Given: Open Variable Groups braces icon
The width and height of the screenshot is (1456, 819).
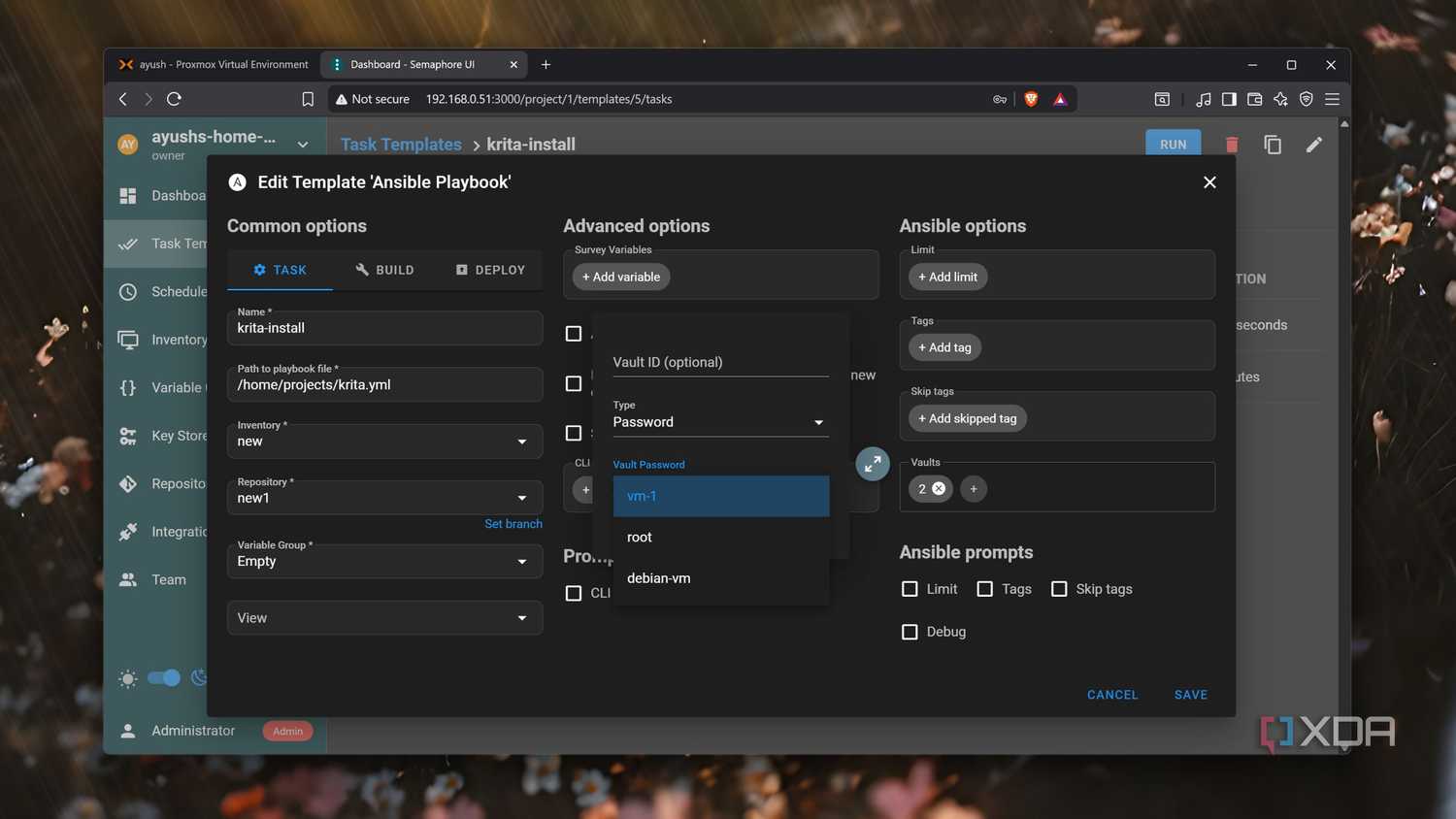Looking at the screenshot, I should click(x=128, y=387).
